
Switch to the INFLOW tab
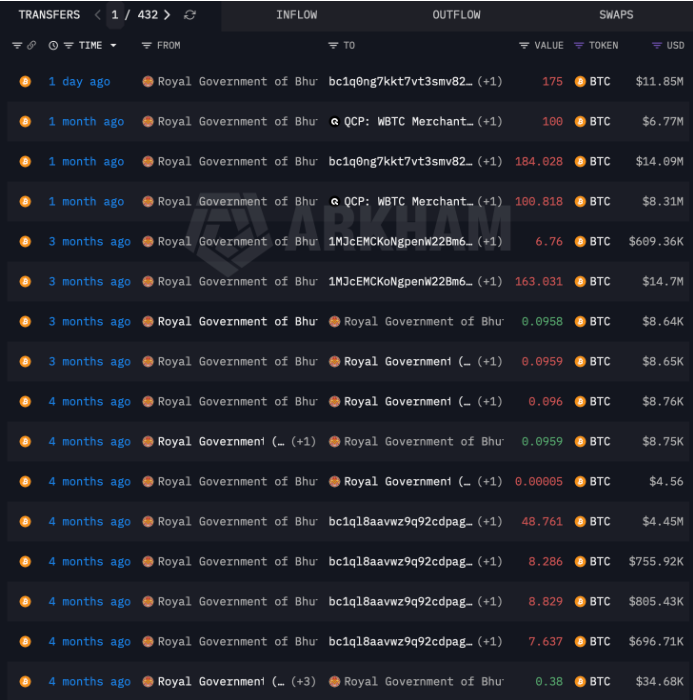[x=296, y=15]
